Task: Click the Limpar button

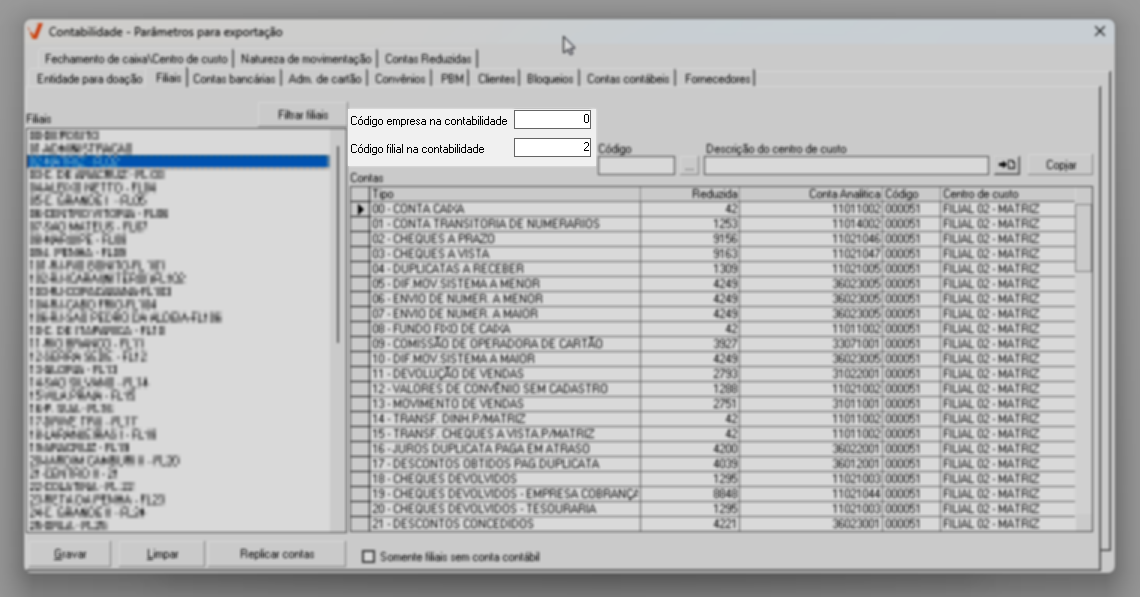Action: coord(162,554)
